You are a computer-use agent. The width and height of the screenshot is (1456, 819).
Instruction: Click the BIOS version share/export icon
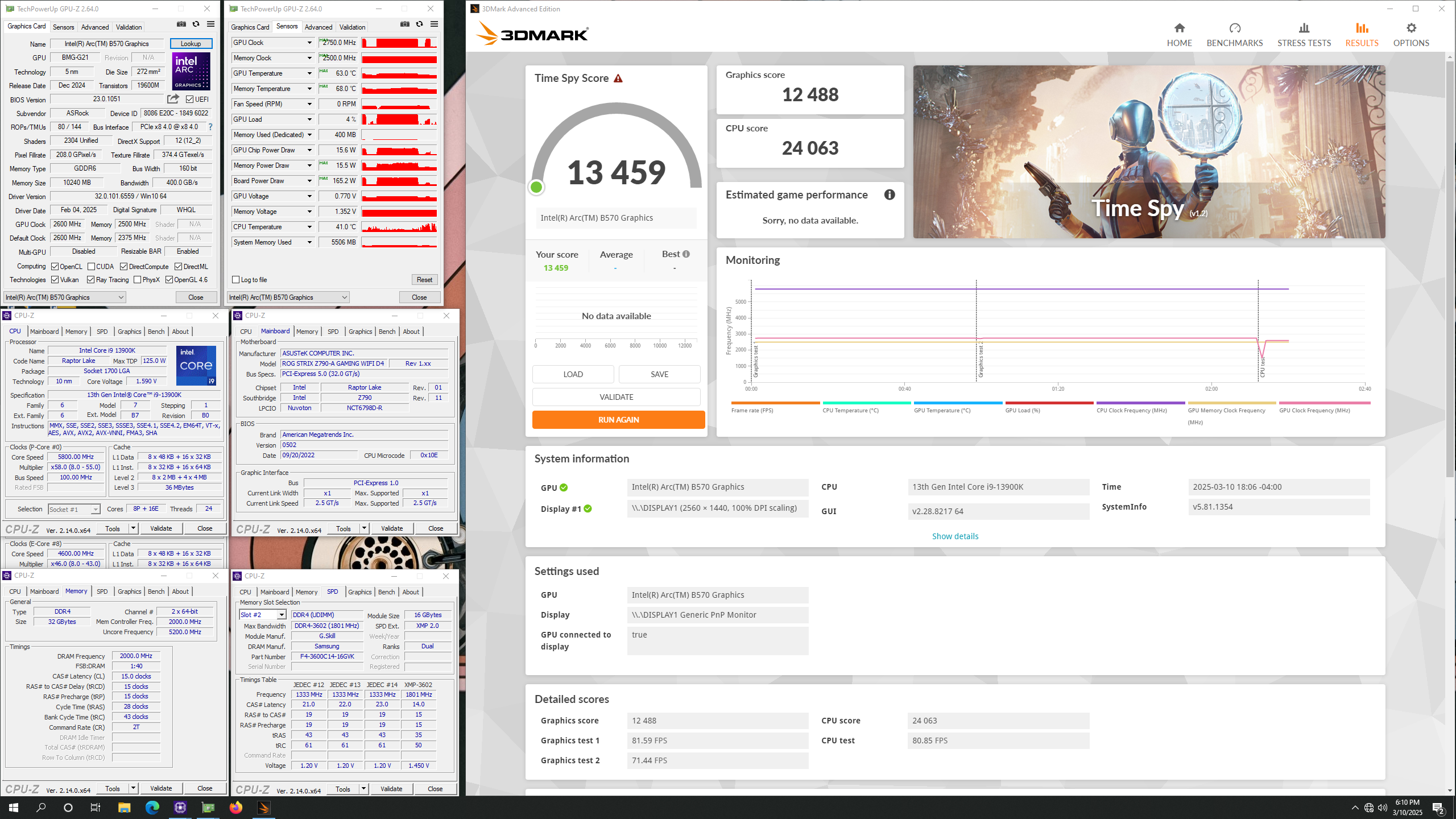click(x=173, y=99)
